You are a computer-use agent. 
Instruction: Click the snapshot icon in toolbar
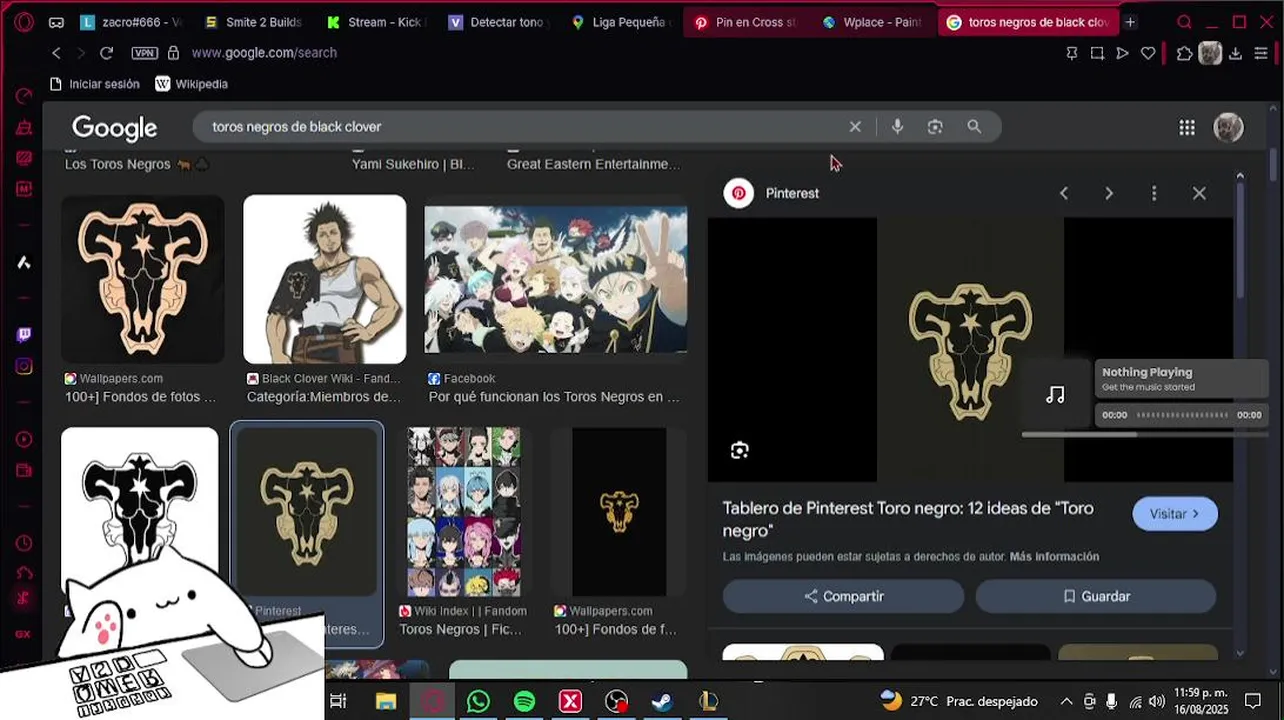(1097, 53)
